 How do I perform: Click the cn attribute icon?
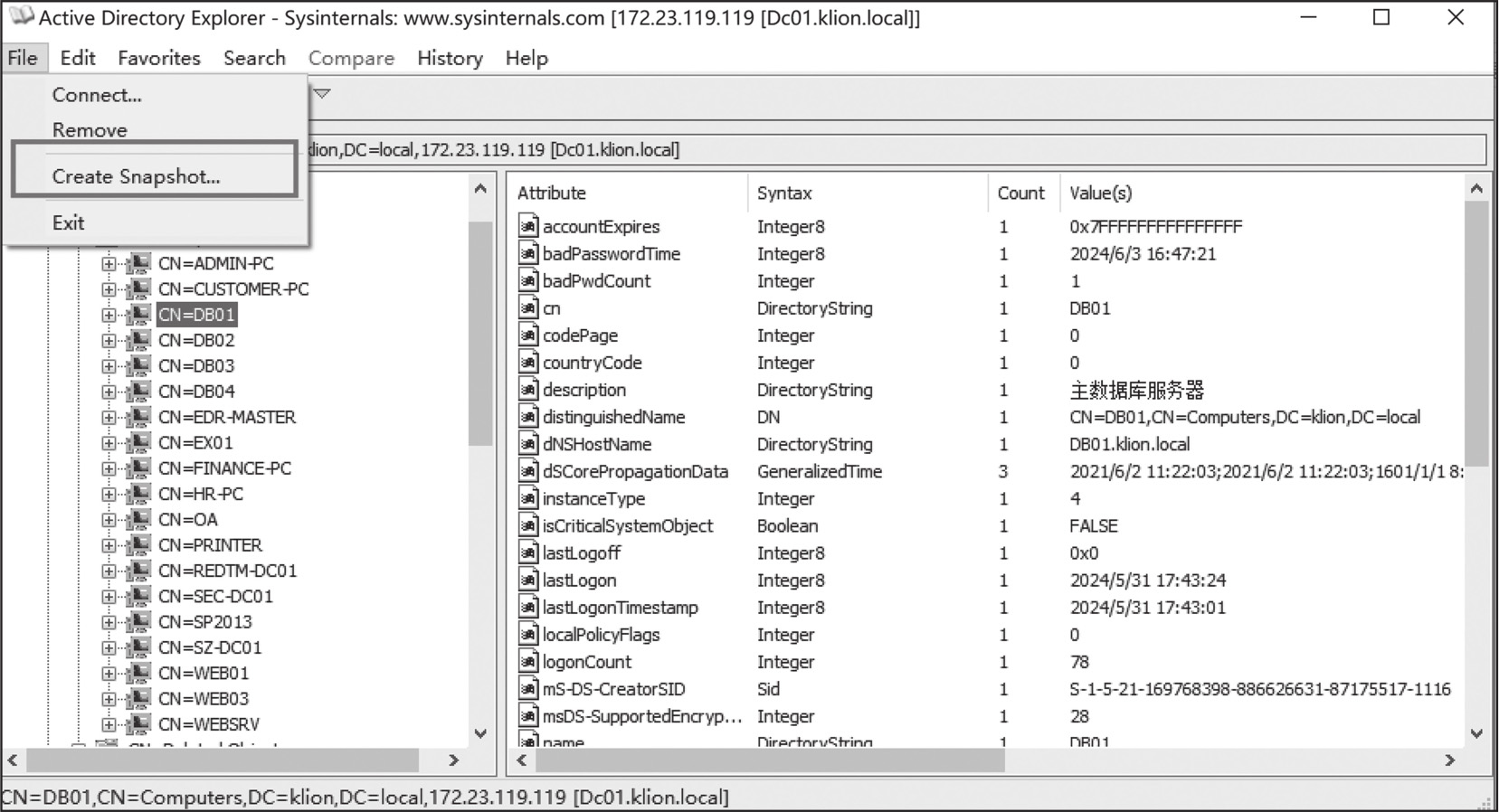point(528,307)
